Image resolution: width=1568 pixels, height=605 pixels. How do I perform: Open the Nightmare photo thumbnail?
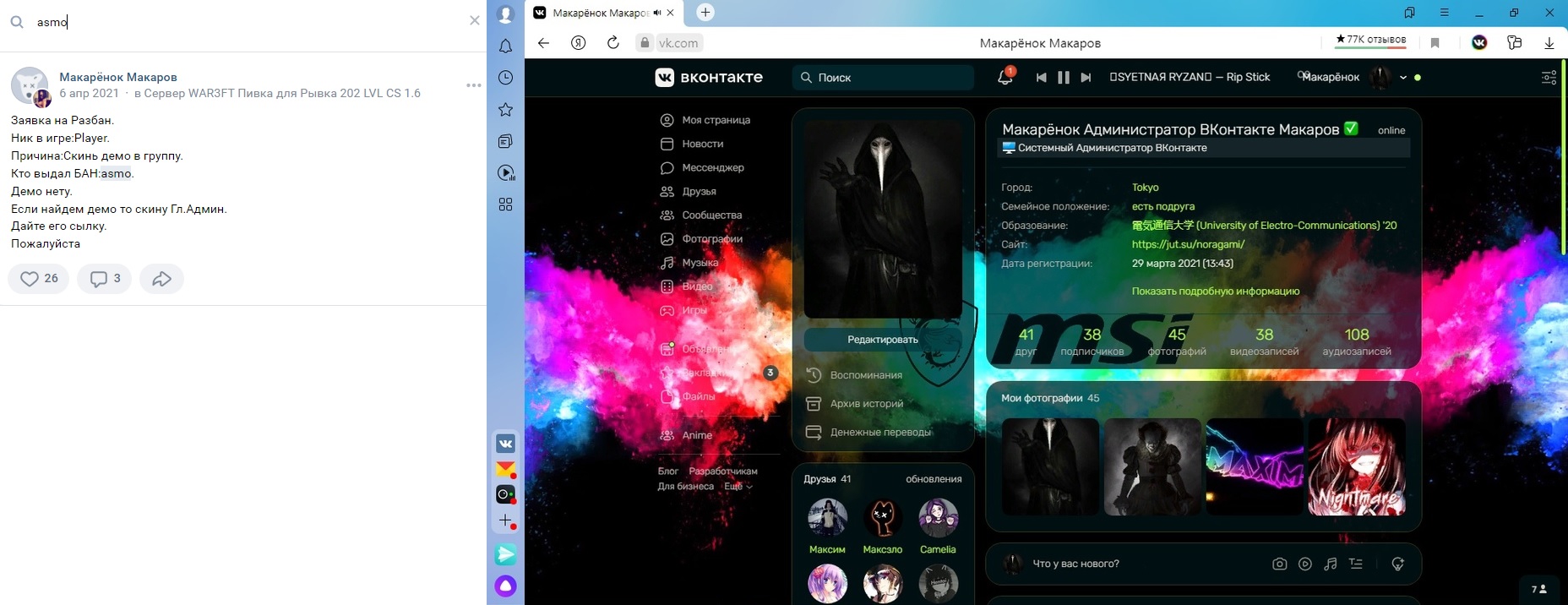click(x=1357, y=466)
